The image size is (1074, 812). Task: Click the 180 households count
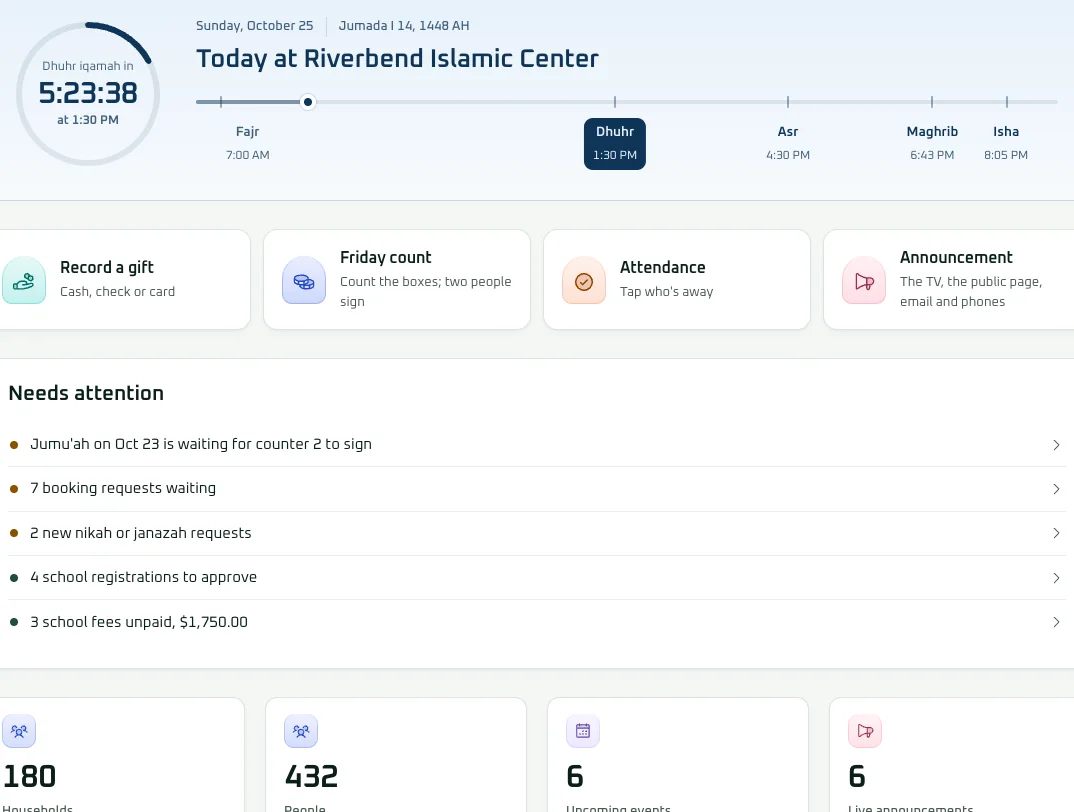29,776
